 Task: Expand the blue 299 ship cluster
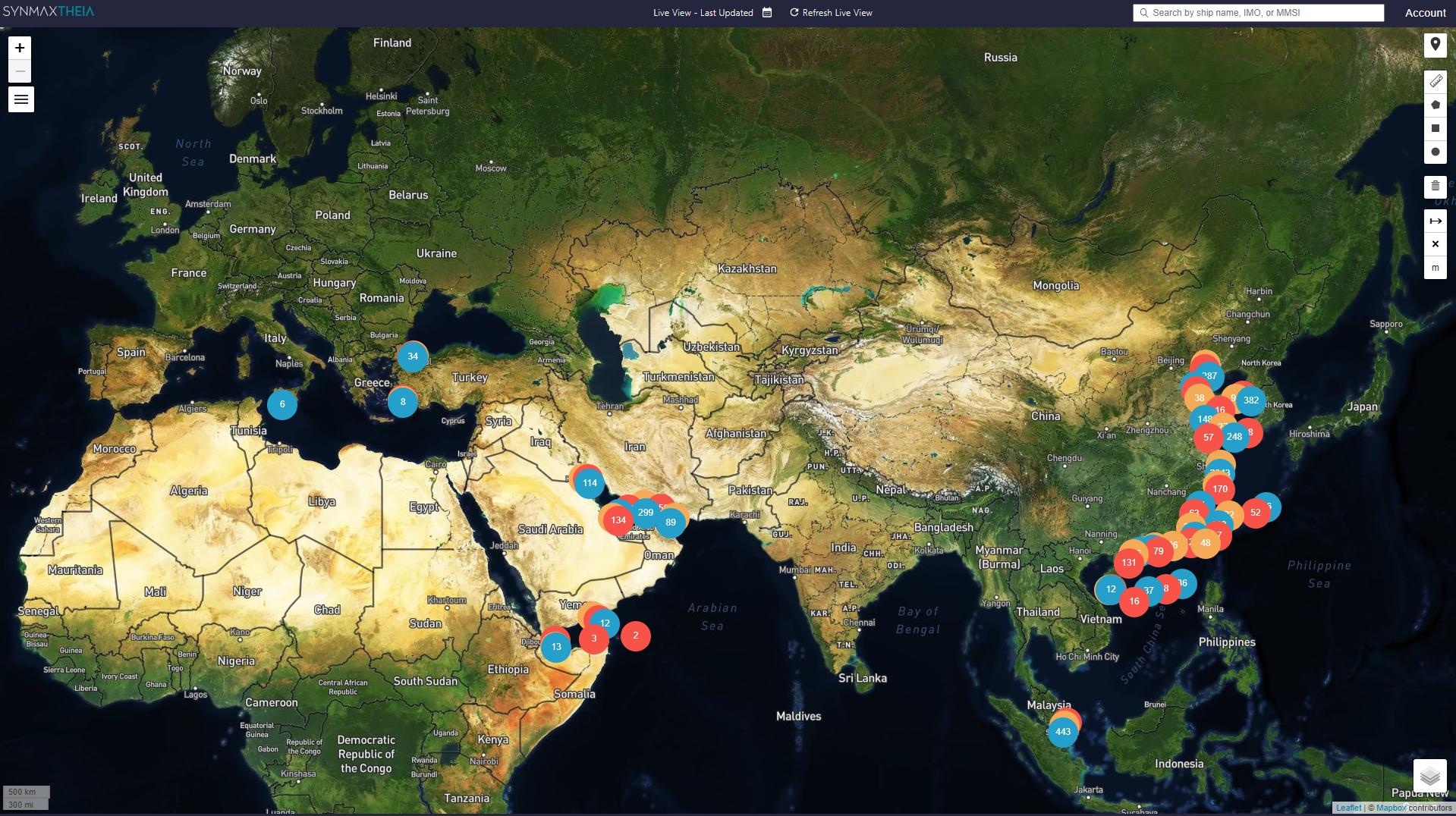coord(646,513)
